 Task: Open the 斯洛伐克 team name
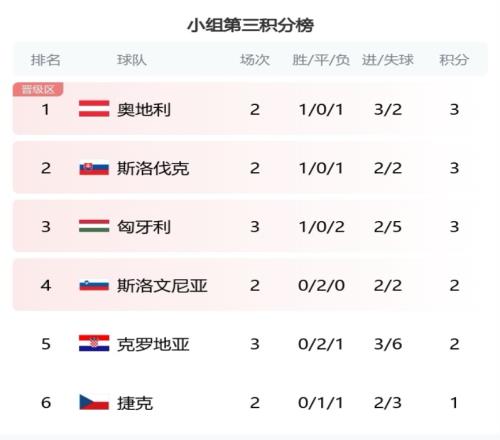click(x=153, y=168)
